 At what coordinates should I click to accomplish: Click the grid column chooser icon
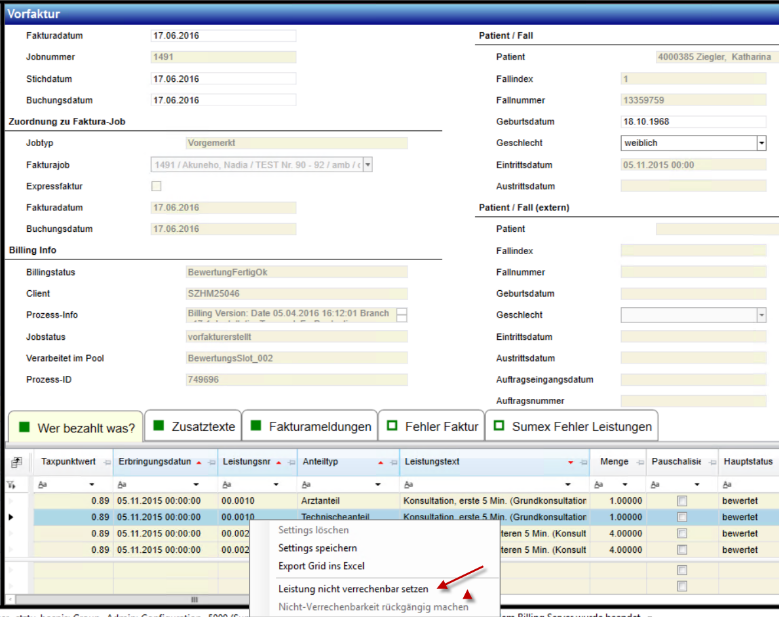coord(16,463)
